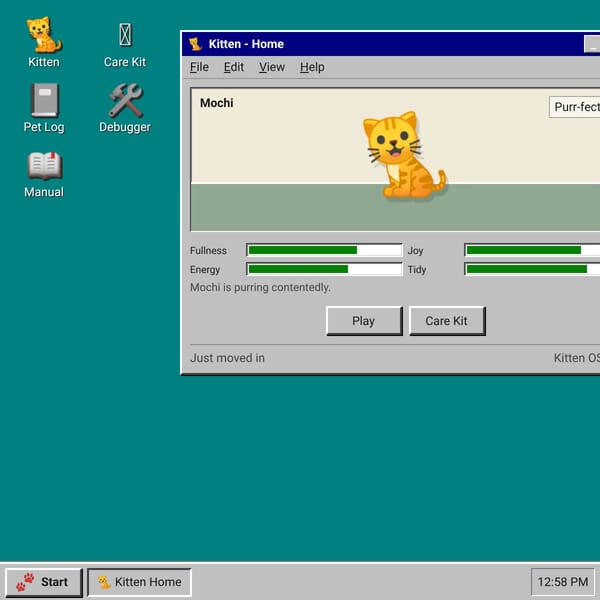Screen dimensions: 600x600
Task: Pet Mochi the kitten in the room
Action: tap(404, 155)
